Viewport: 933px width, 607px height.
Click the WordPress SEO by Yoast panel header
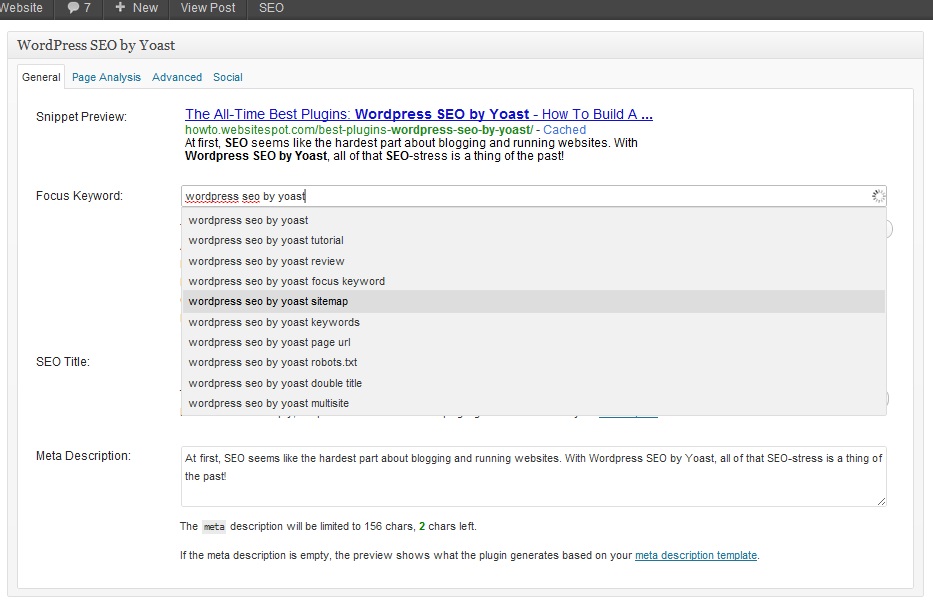[466, 45]
